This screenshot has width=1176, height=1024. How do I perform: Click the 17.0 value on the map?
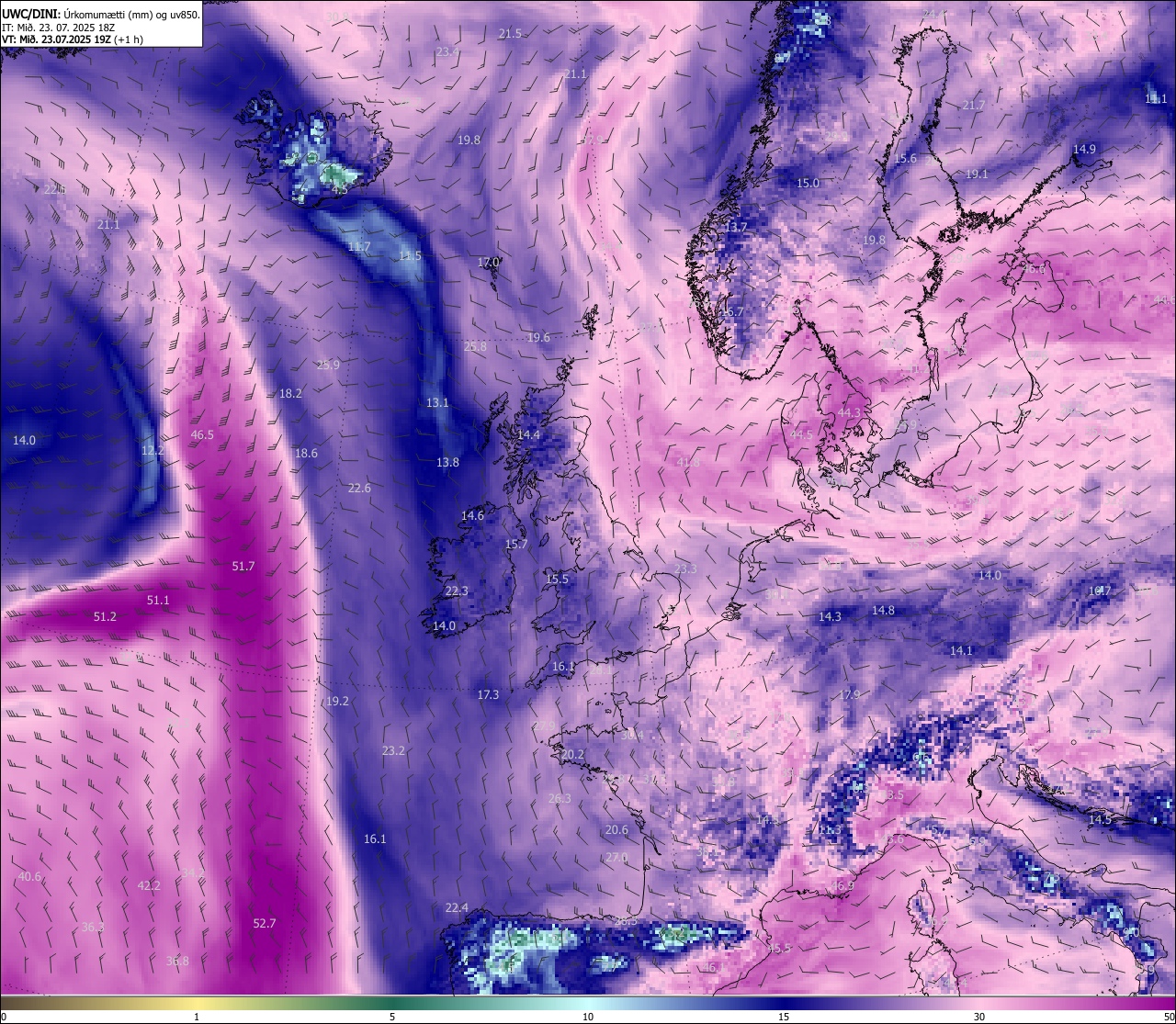[488, 262]
